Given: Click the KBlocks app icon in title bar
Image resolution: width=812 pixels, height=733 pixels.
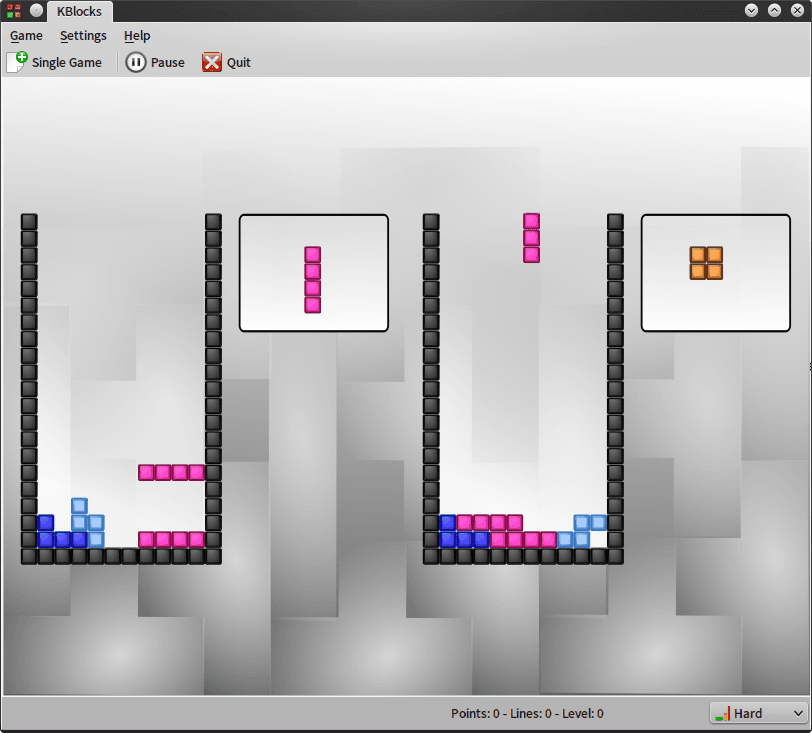Looking at the screenshot, I should point(14,11).
